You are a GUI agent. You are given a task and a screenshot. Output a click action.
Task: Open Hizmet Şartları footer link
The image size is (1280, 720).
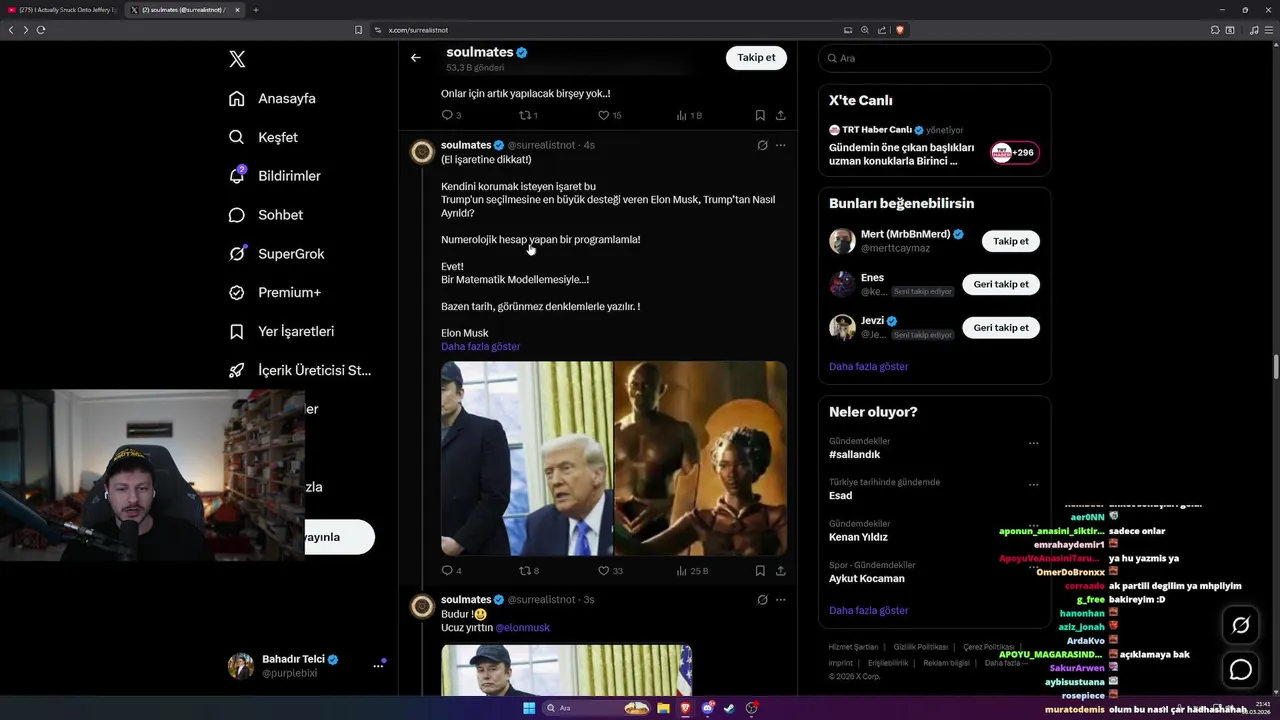point(853,647)
